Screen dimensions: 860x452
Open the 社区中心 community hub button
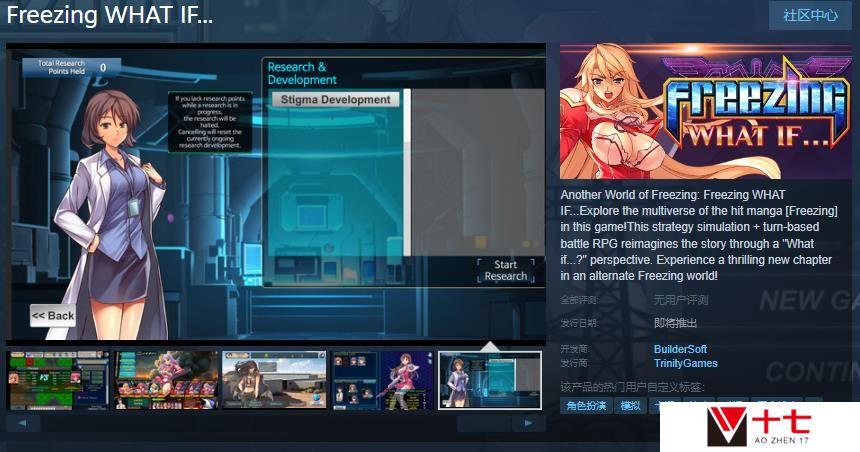point(810,15)
